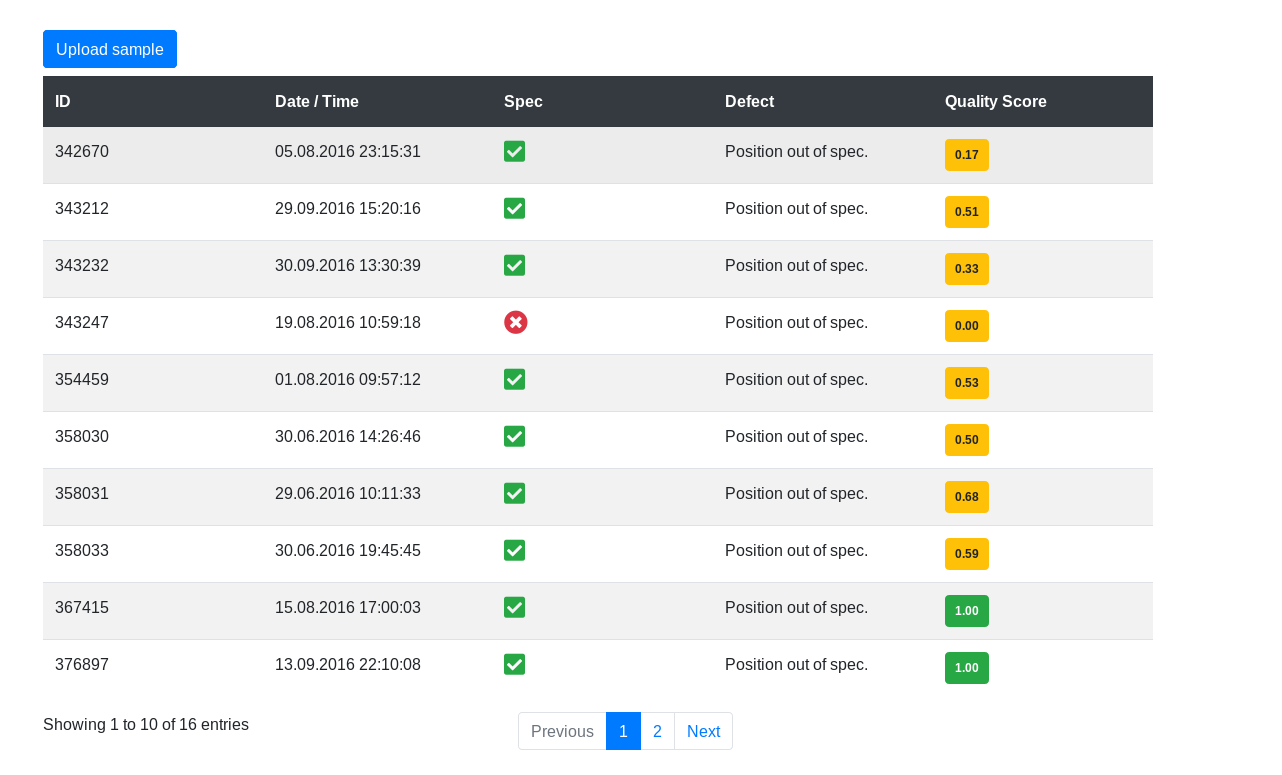Select sample ID 376897
The height and width of the screenshot is (775, 1282).
coord(82,665)
